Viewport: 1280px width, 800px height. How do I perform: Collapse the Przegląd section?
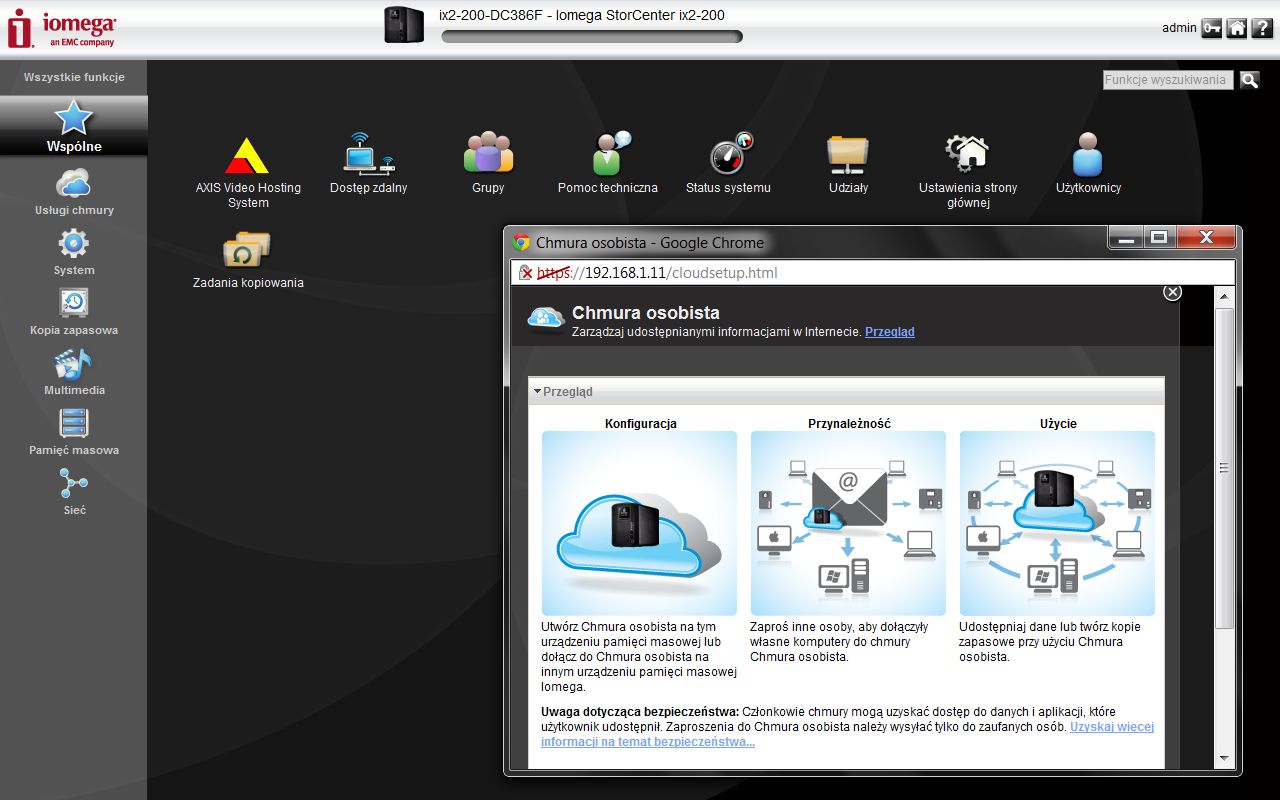point(538,392)
